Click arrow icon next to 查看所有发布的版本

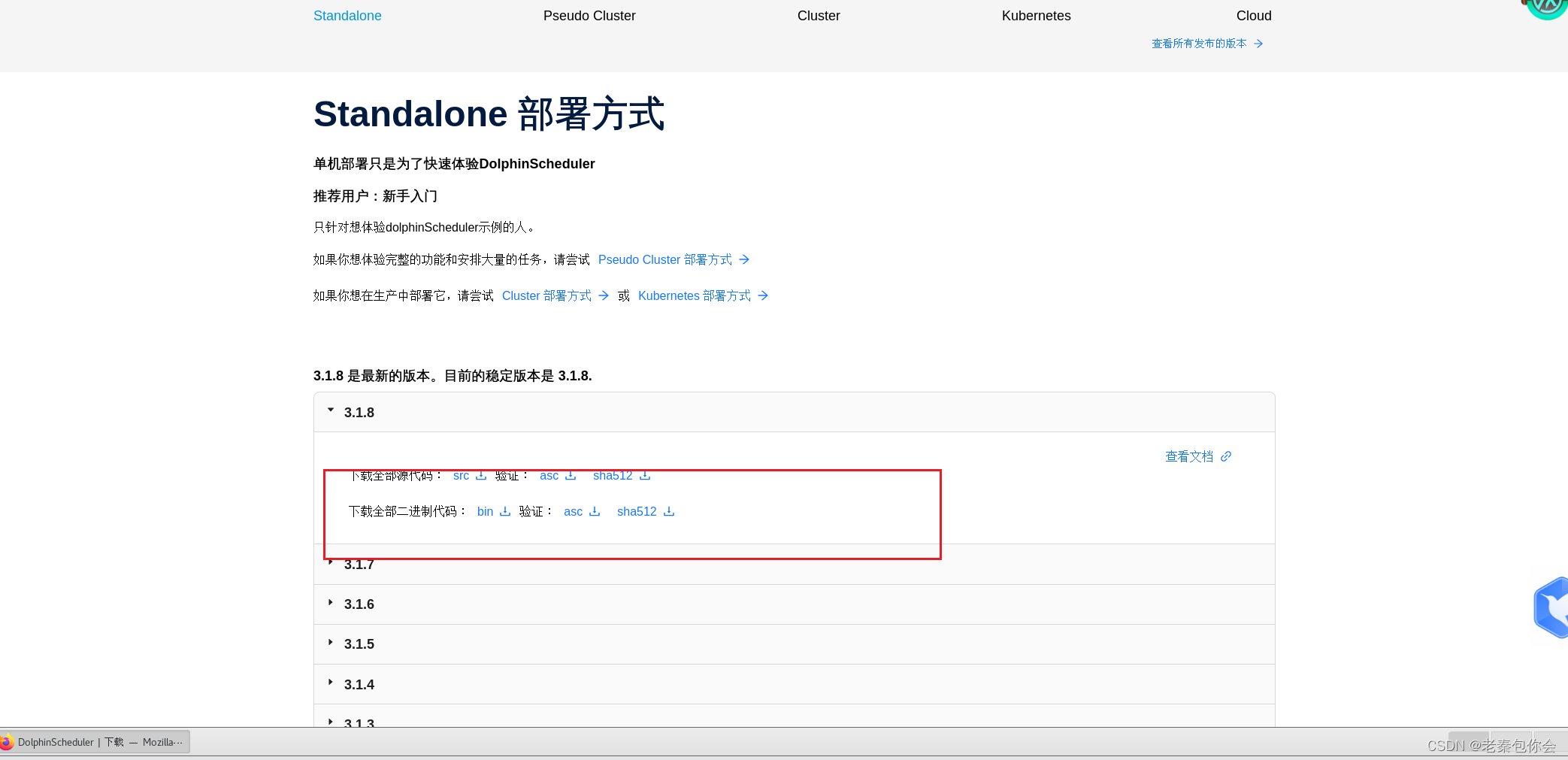click(x=1258, y=44)
